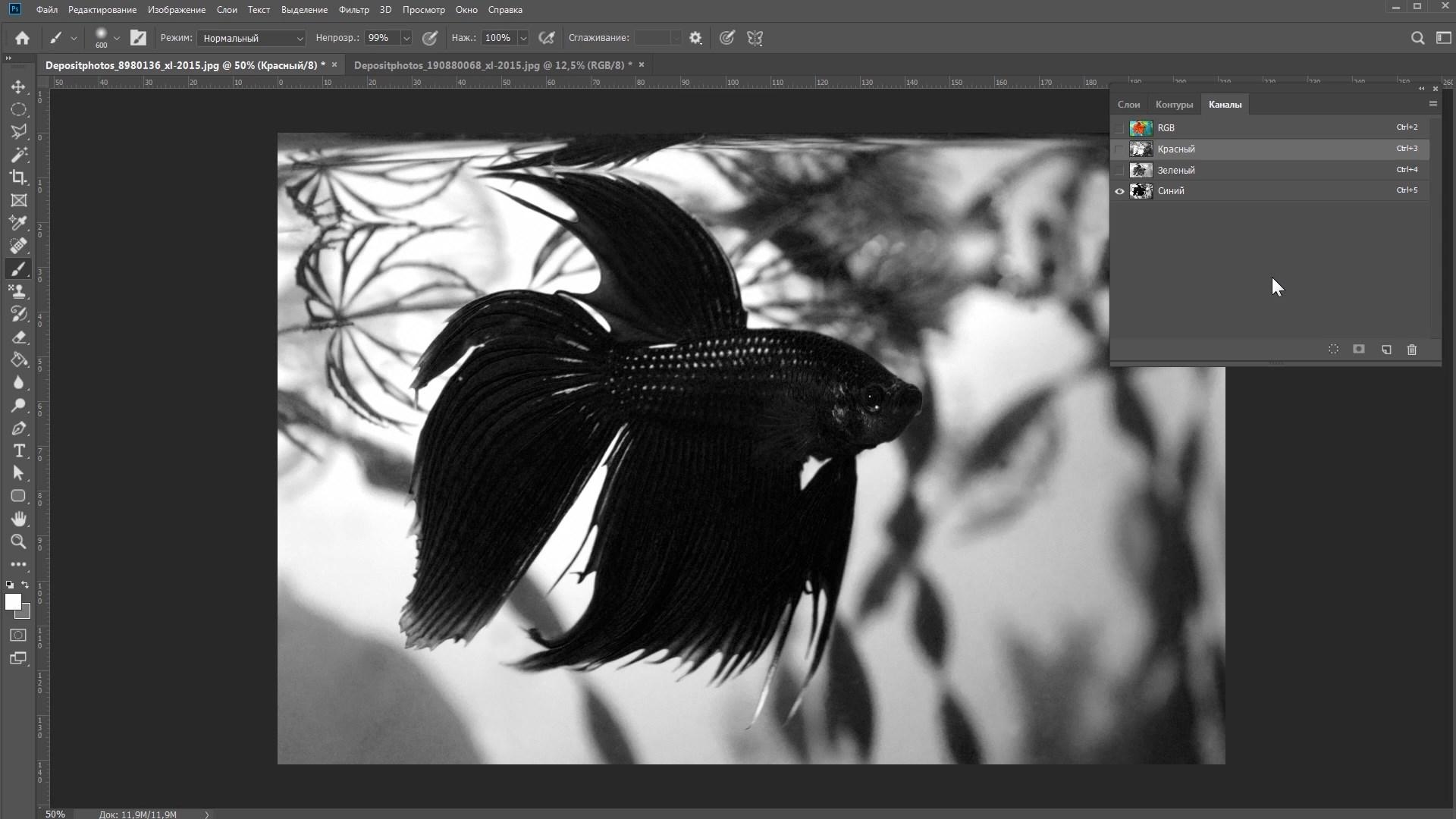Delete current channel with trash icon
The image size is (1456, 819).
tap(1412, 350)
